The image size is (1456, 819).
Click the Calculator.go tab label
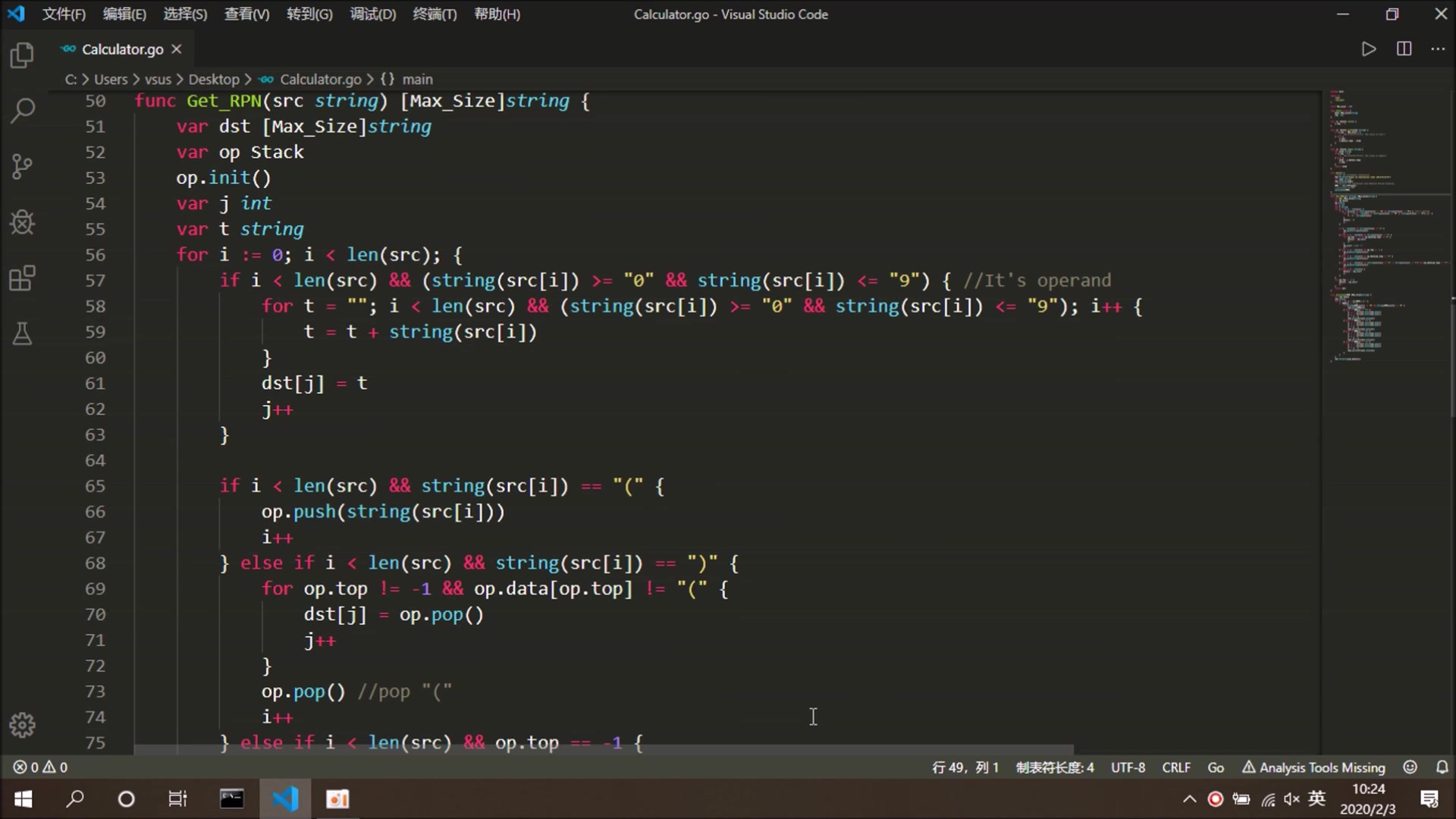pos(121,48)
